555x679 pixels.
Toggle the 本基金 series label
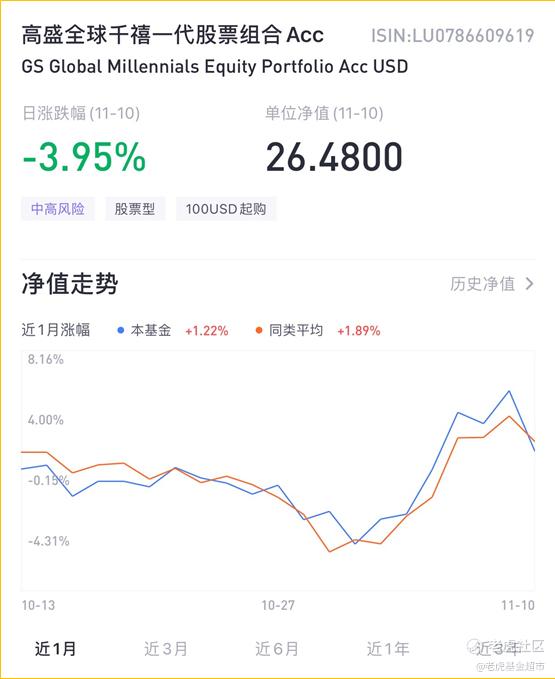click(x=151, y=330)
